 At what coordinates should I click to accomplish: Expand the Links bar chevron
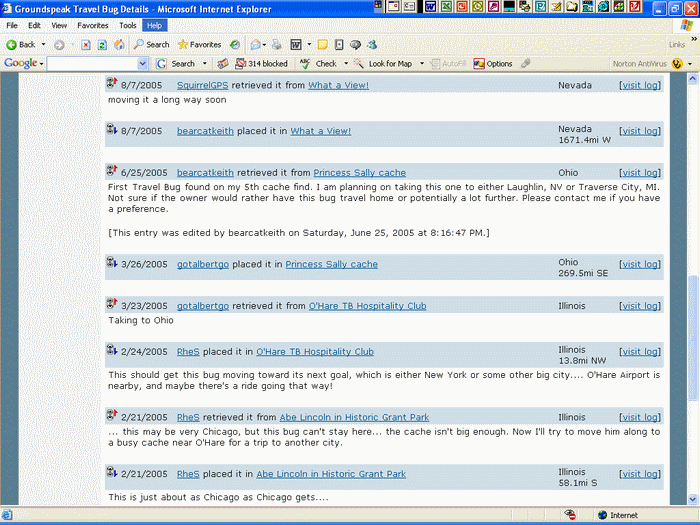click(694, 39)
